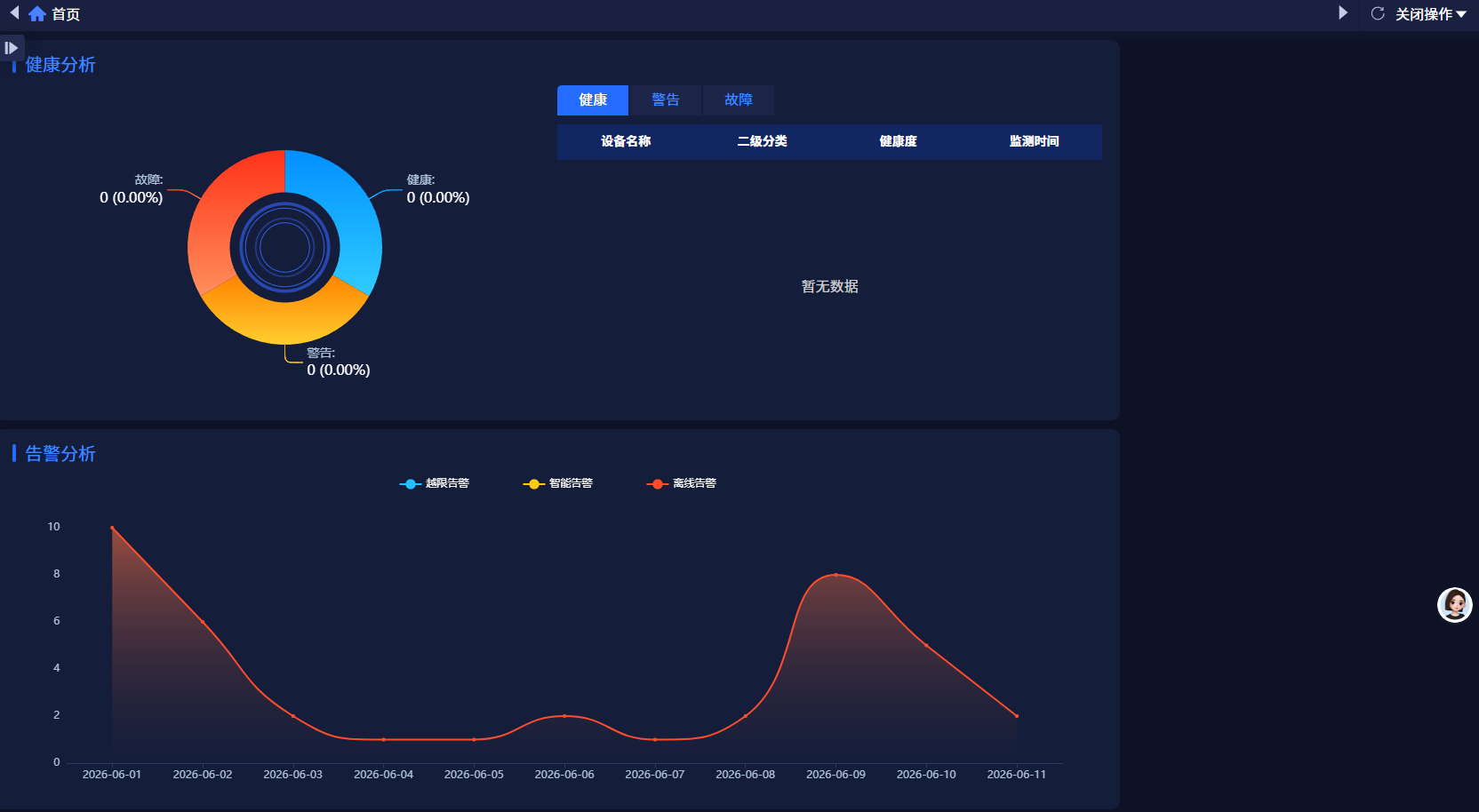Click the 警告: 0 (0.00%) pie label
The image size is (1479, 812).
click(339, 362)
